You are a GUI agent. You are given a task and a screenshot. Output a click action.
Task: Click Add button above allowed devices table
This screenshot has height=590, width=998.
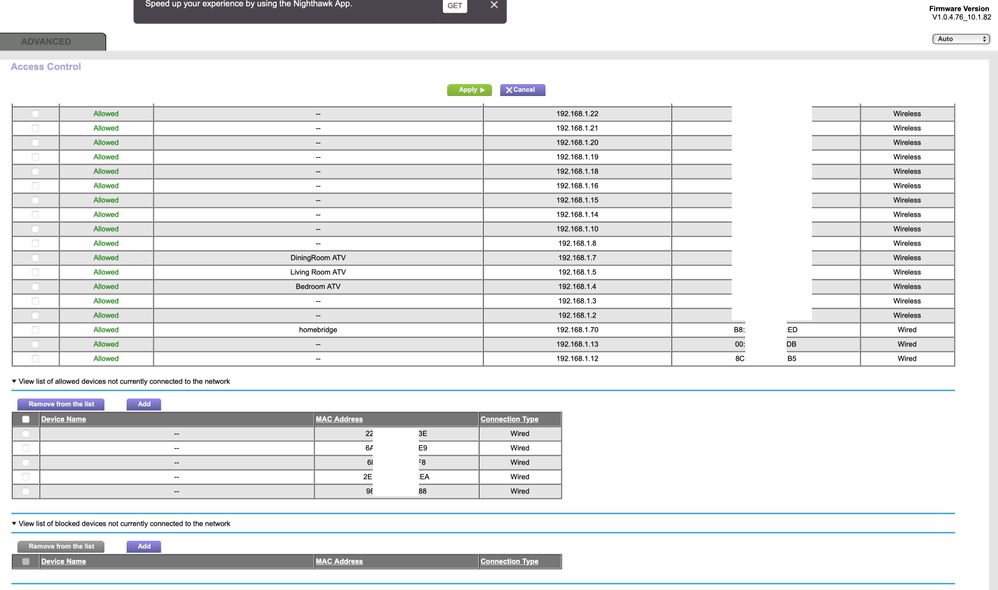pos(144,404)
